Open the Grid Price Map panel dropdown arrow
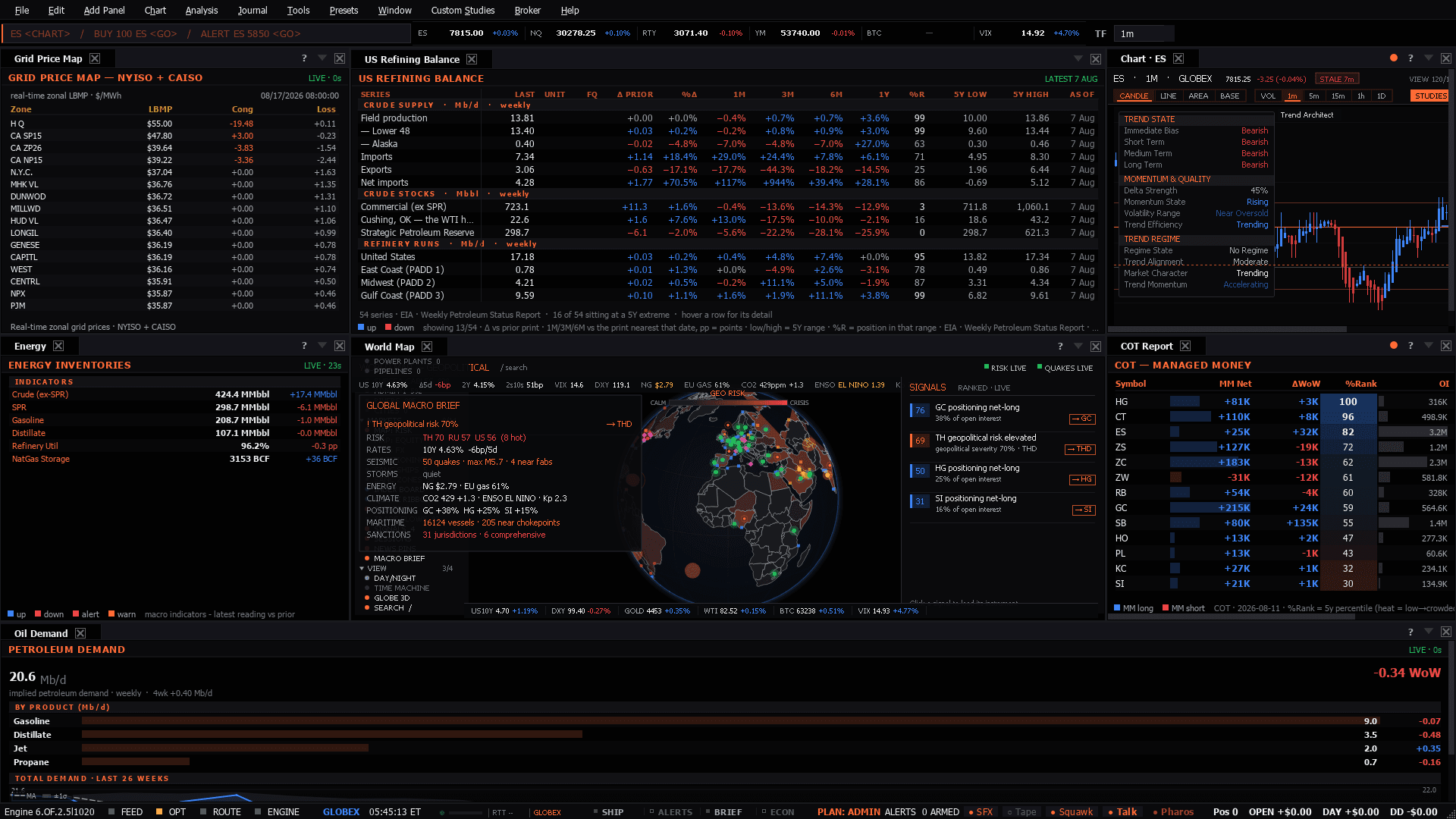Image resolution: width=1456 pixels, height=819 pixels. coord(322,58)
